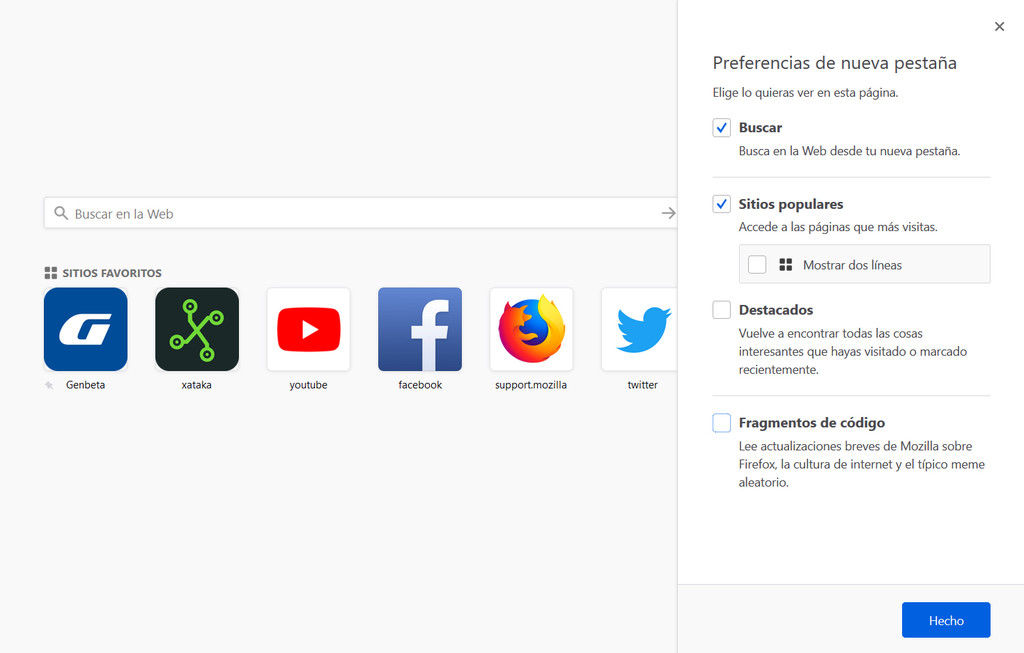1024x653 pixels.
Task: Click the Fragmentos de código label
Action: tap(812, 422)
